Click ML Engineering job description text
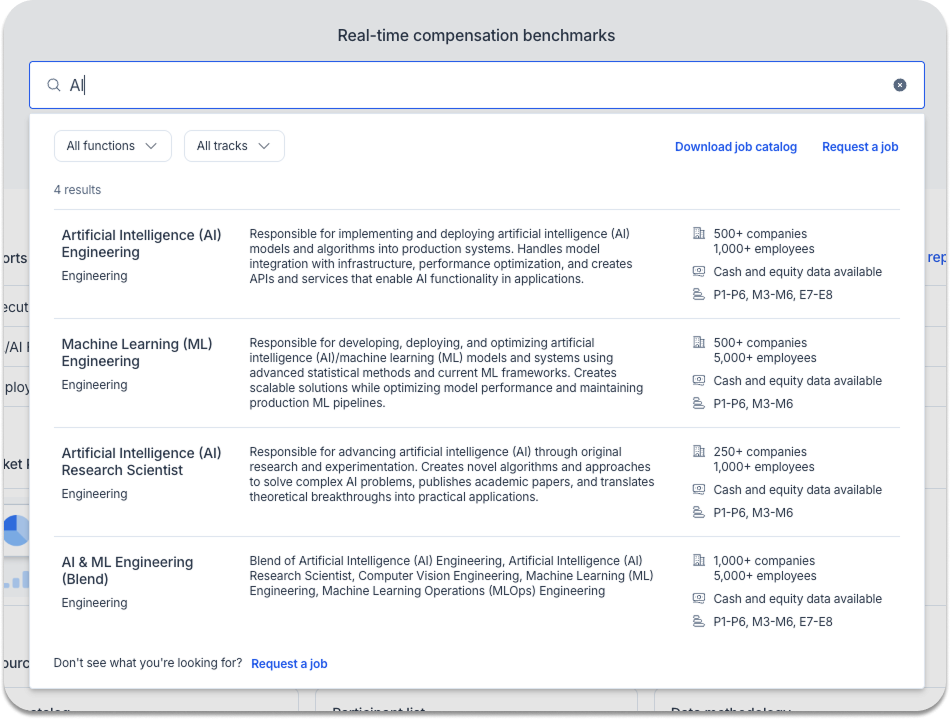 (446, 373)
